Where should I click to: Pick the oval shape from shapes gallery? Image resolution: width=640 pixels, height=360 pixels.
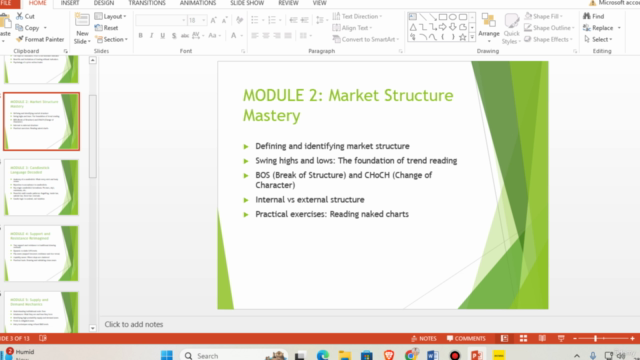point(453,17)
